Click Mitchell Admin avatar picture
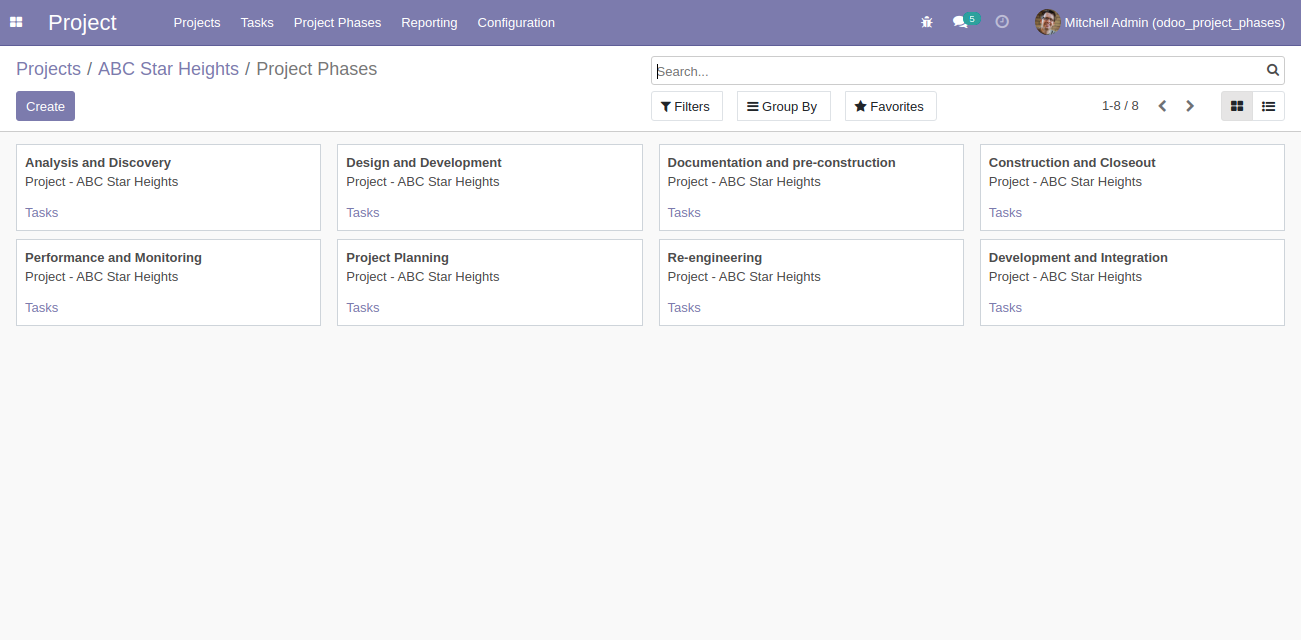The width and height of the screenshot is (1301, 640). tap(1047, 22)
